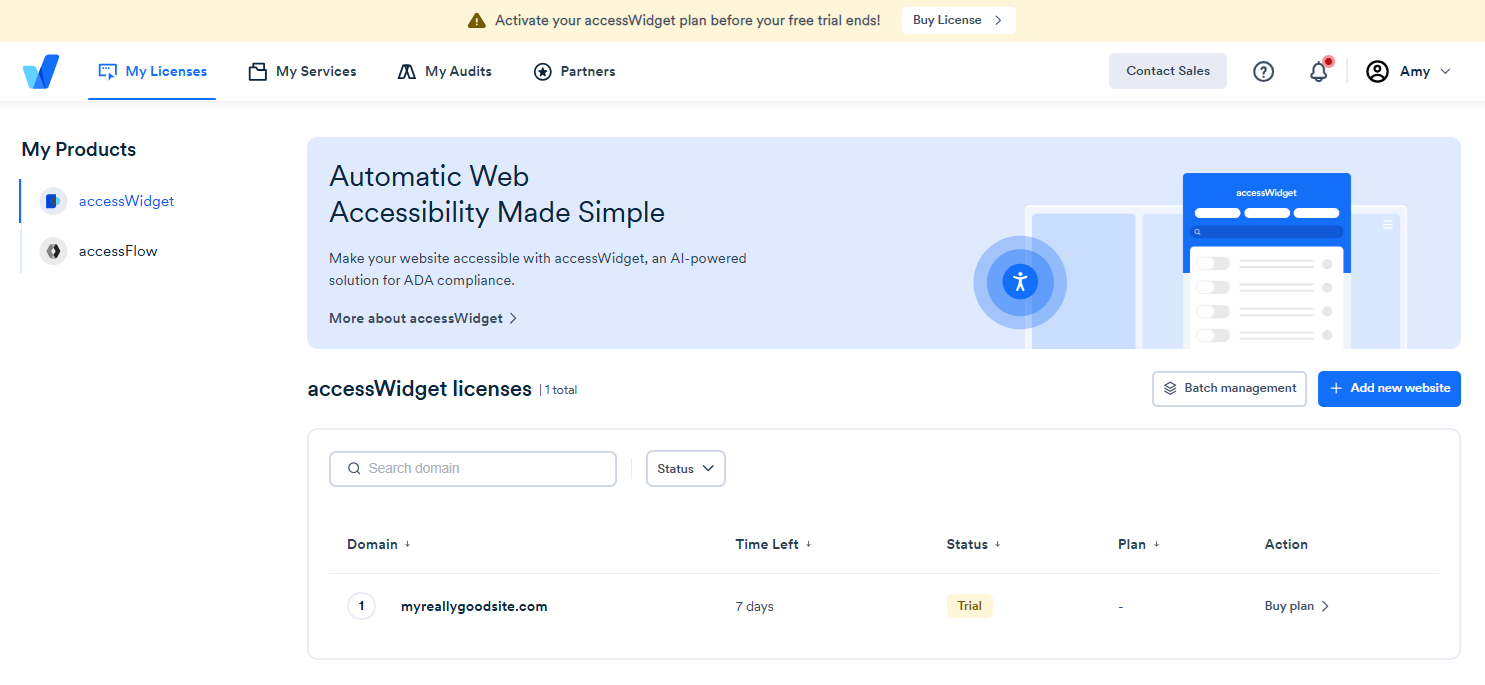Switch to My Audits tab
This screenshot has height=685, width=1485.
(444, 72)
